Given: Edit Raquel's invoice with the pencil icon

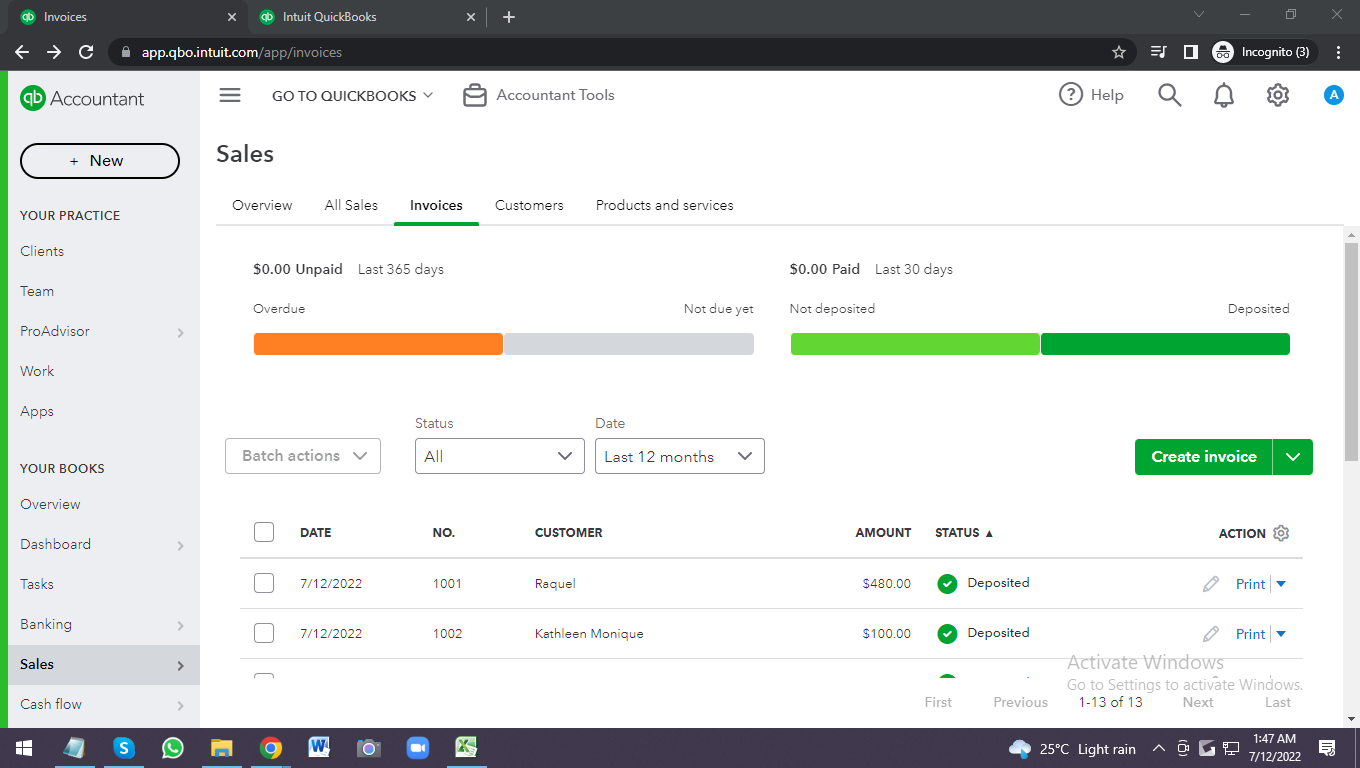Looking at the screenshot, I should 1211,584.
